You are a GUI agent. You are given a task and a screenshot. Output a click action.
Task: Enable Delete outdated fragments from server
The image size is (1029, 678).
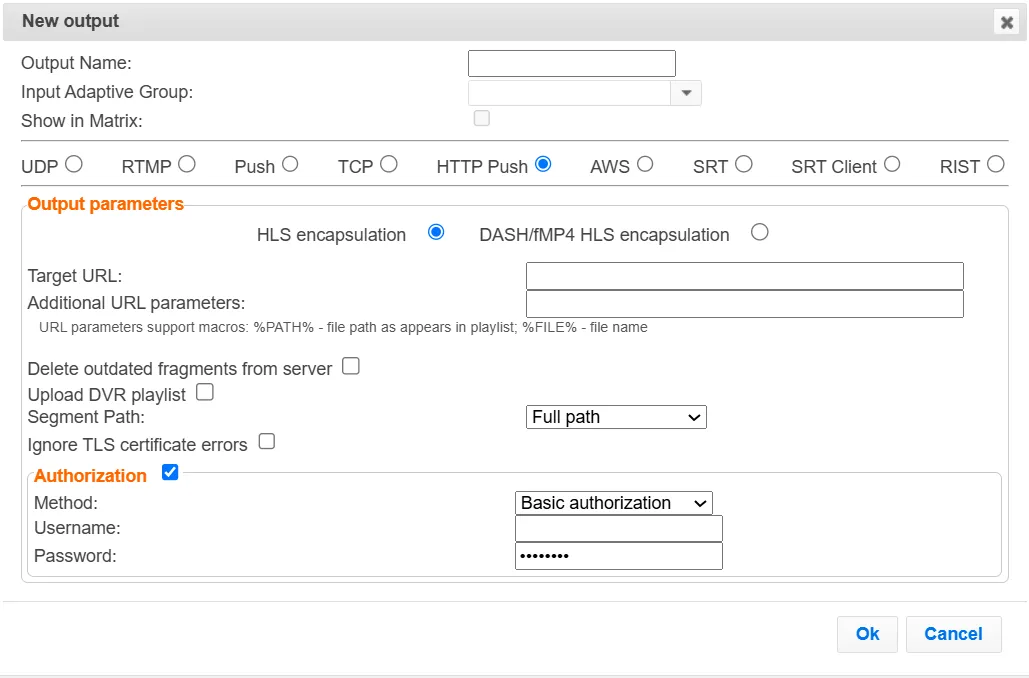(x=351, y=367)
